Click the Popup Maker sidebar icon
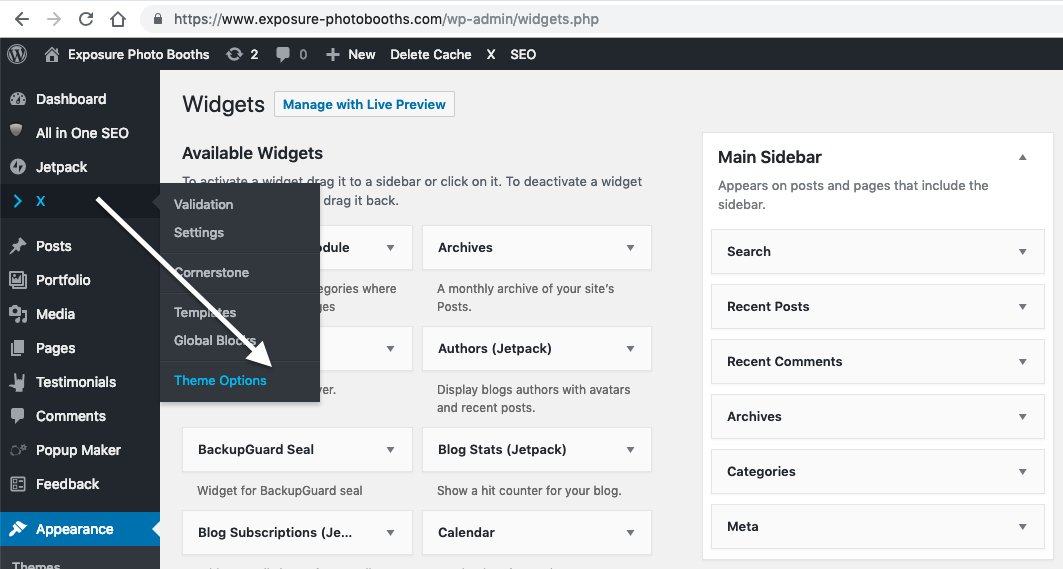1063x569 pixels. pos(18,450)
